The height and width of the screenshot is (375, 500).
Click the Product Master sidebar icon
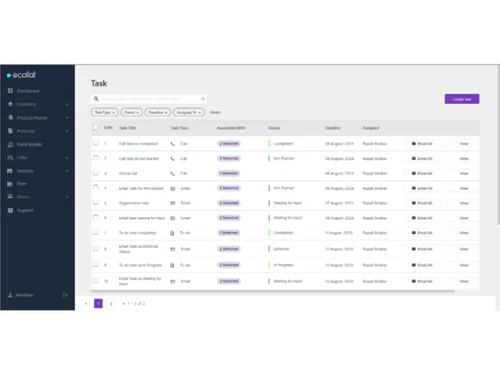coord(10,117)
